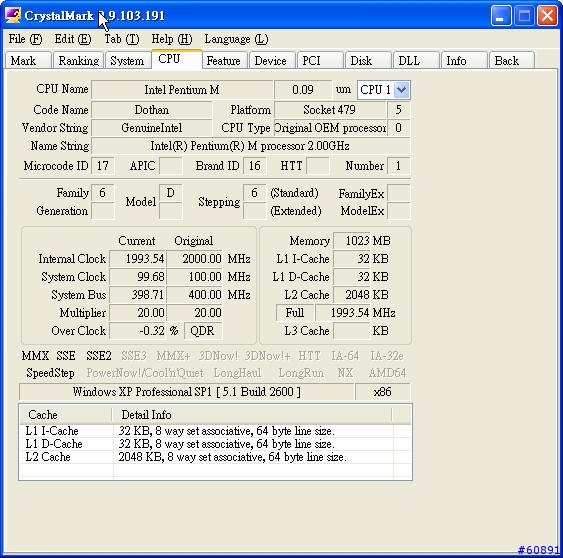Image resolution: width=563 pixels, height=558 pixels.
Task: Minimize the CrystalMark window
Action: click(501, 16)
